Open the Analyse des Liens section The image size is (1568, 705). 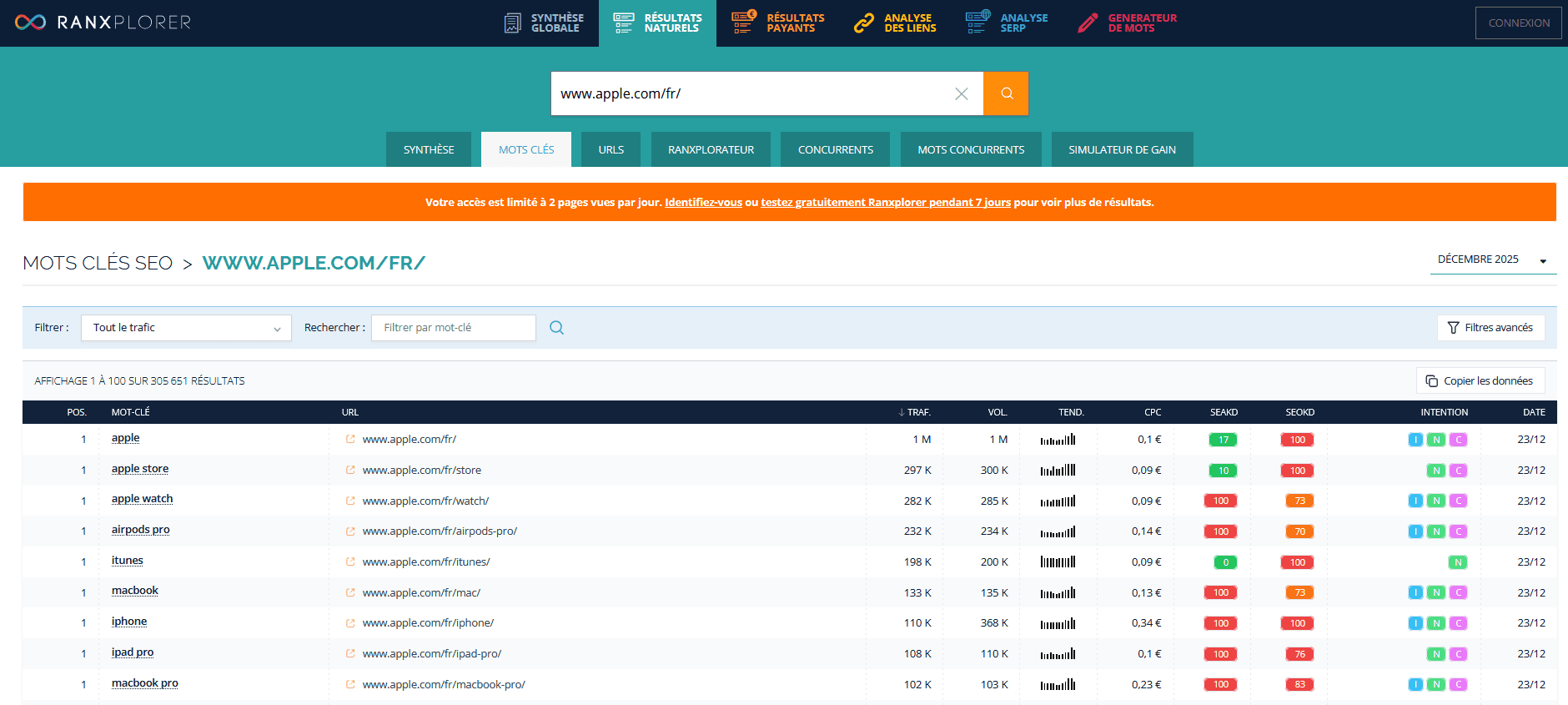pos(896,23)
